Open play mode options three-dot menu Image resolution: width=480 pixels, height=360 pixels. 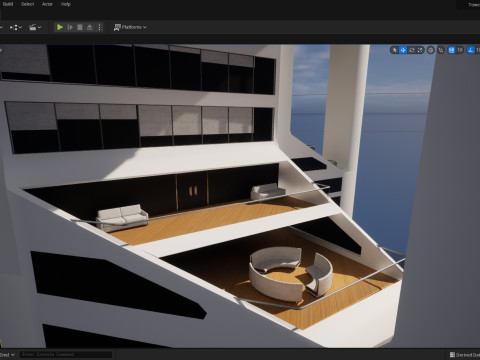(x=99, y=27)
